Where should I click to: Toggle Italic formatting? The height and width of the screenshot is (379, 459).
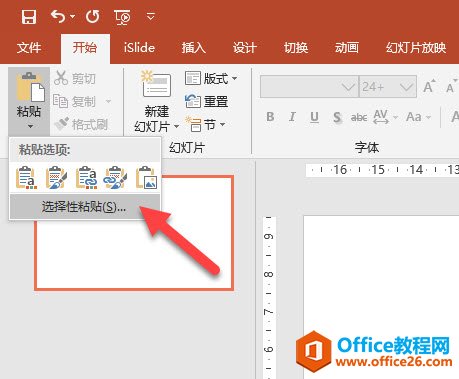pyautogui.click(x=292, y=117)
